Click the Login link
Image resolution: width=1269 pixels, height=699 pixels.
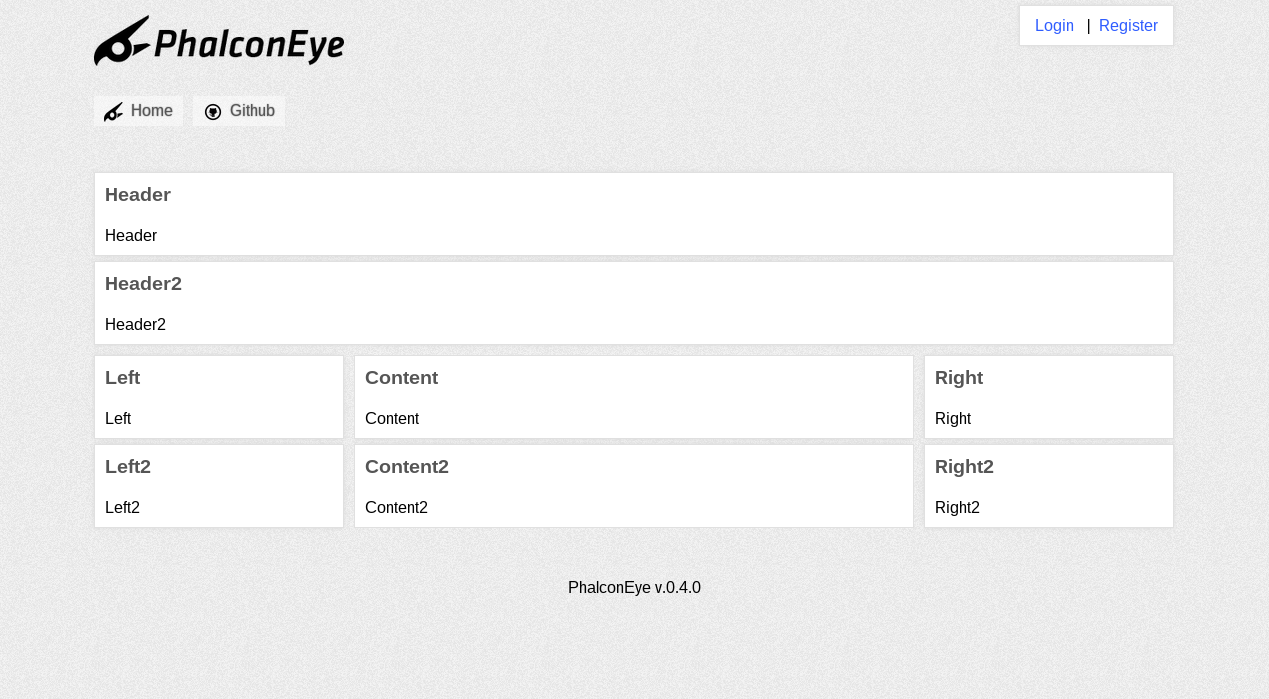click(1054, 26)
